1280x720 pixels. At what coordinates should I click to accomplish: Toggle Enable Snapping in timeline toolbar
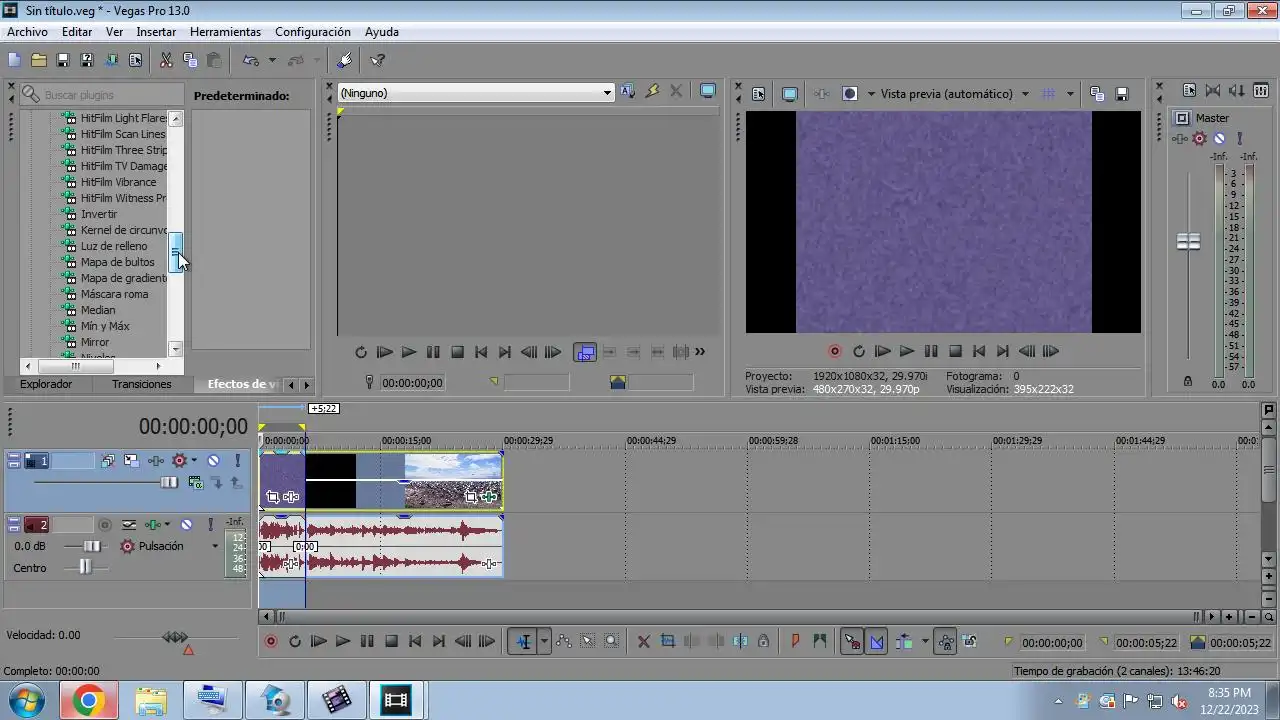point(852,642)
